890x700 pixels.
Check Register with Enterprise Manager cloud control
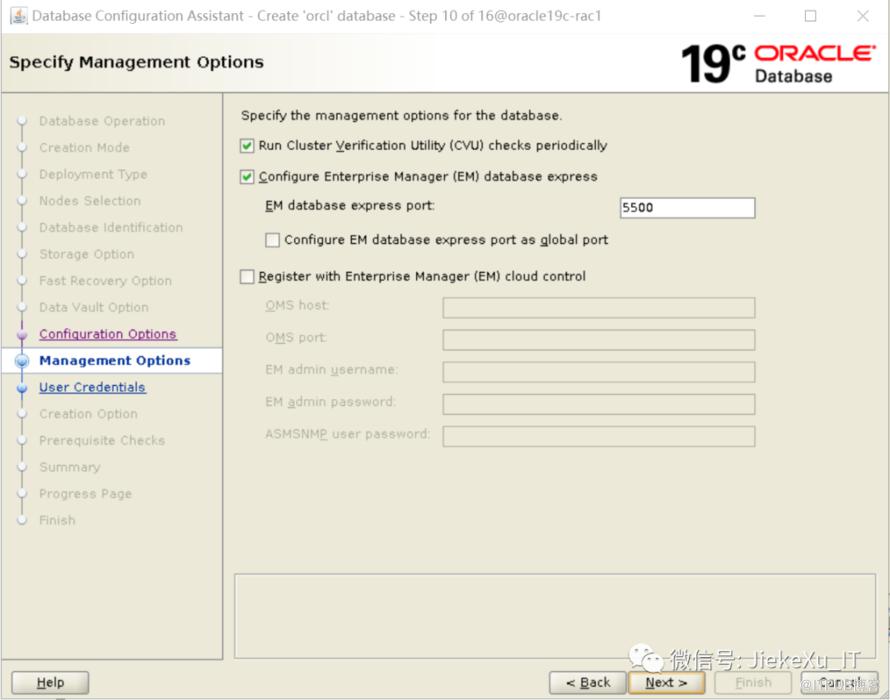pyautogui.click(x=248, y=277)
